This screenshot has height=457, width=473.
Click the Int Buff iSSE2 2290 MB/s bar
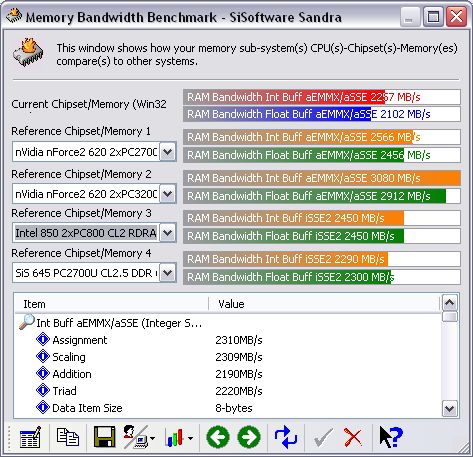click(322, 259)
